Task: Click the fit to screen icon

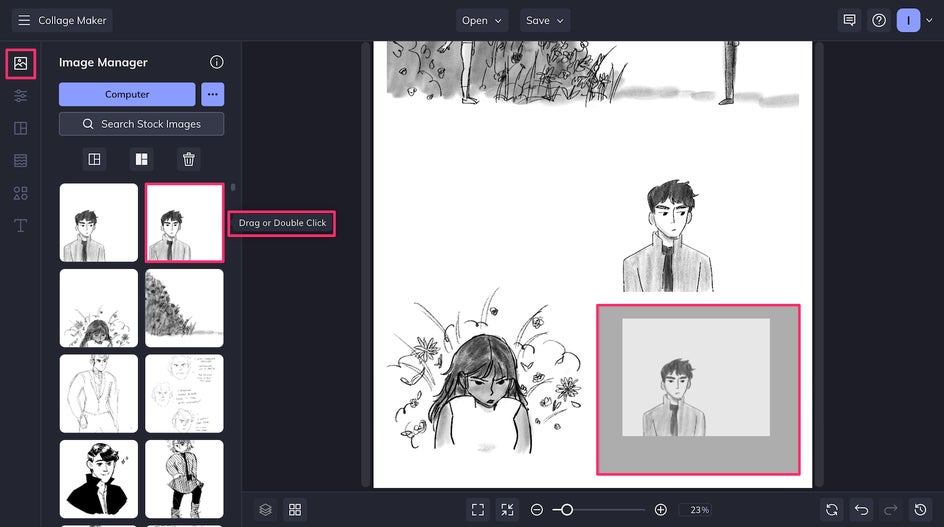Action: coord(478,510)
